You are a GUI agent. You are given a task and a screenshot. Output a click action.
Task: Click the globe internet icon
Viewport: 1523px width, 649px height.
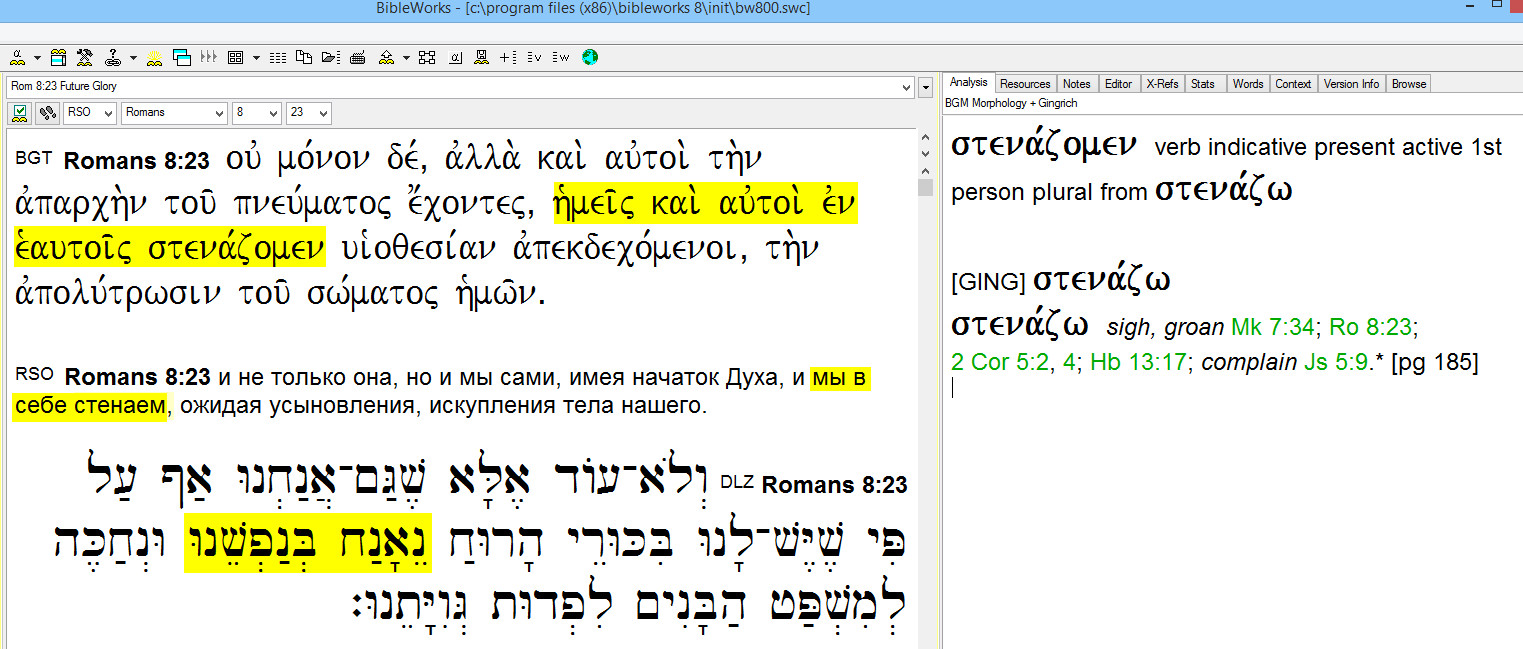pyautogui.click(x=589, y=57)
